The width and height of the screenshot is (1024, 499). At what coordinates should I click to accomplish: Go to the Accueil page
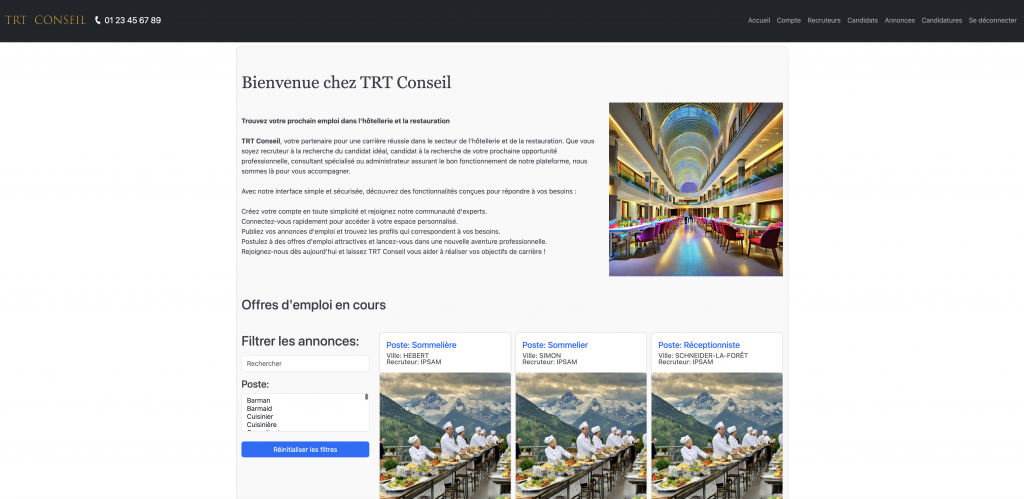[759, 20]
